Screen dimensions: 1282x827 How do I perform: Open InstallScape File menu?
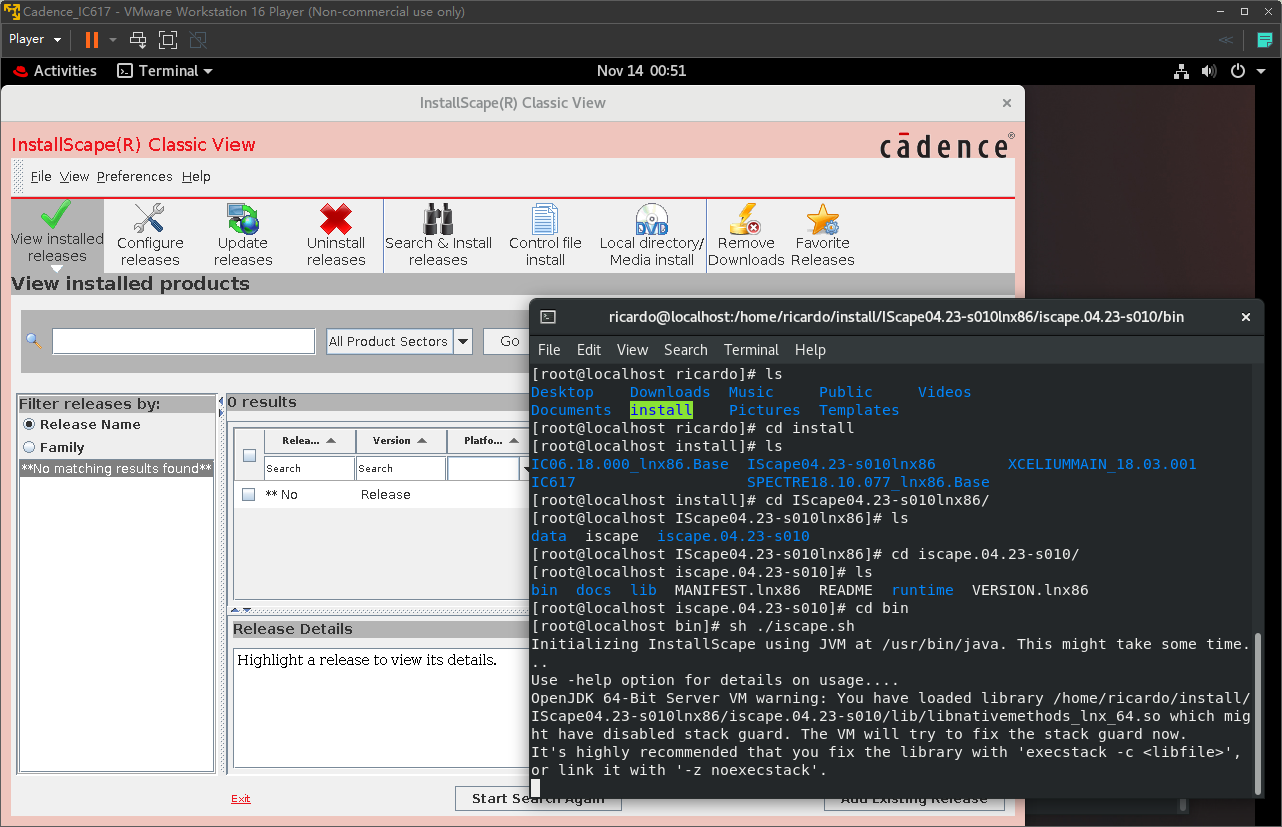point(41,176)
